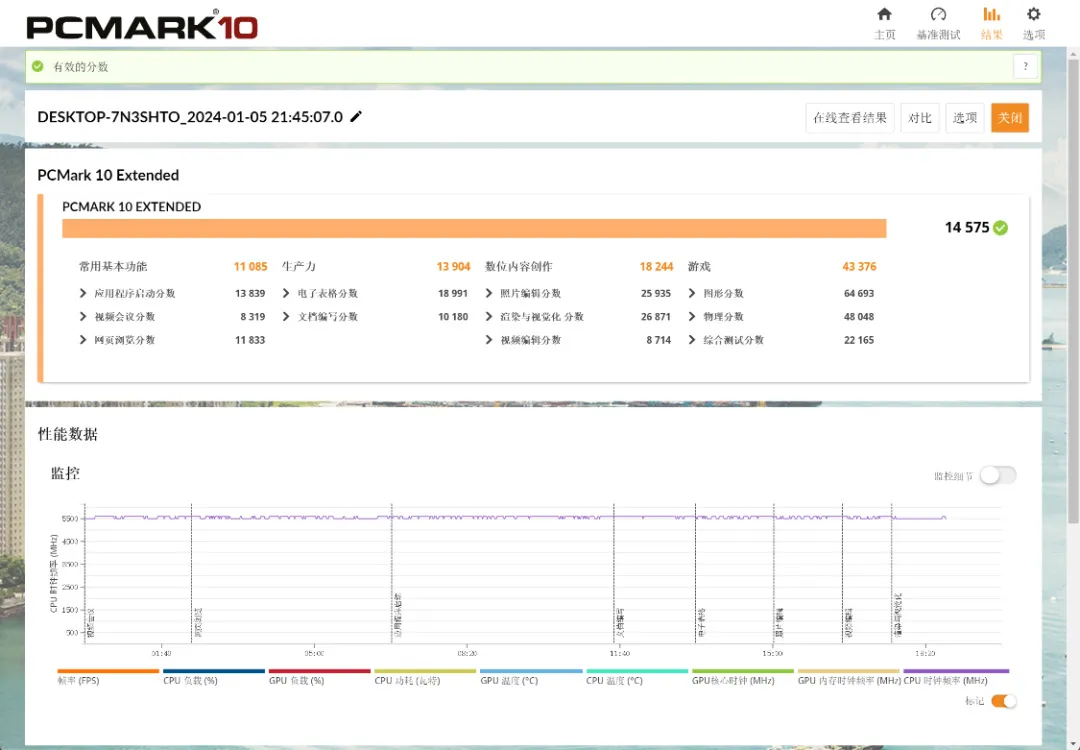Click the 生产力 score 13 904
Screen dimensions: 1080x750
pos(453,267)
